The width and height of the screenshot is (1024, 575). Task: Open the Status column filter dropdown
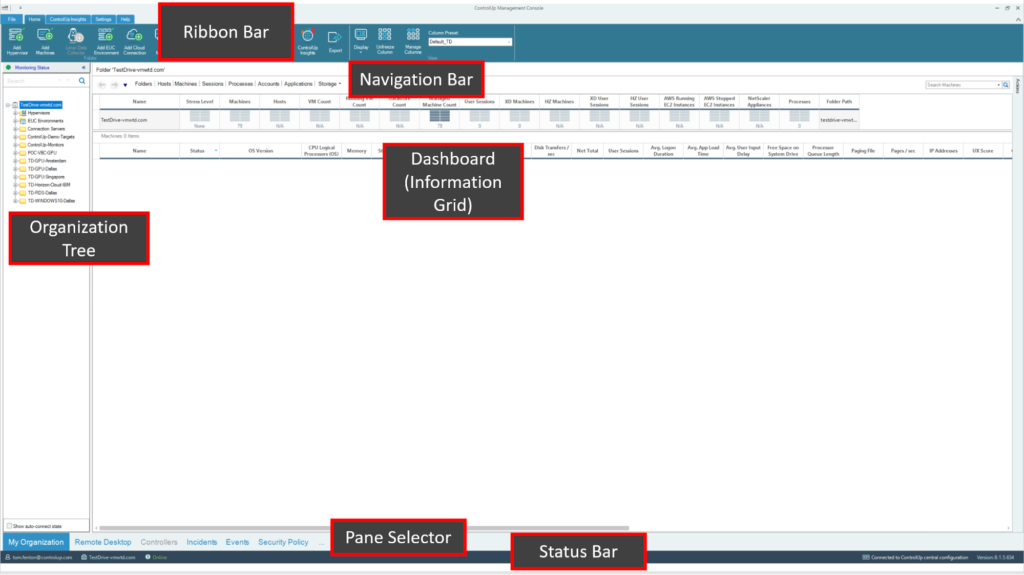pyautogui.click(x=216, y=151)
